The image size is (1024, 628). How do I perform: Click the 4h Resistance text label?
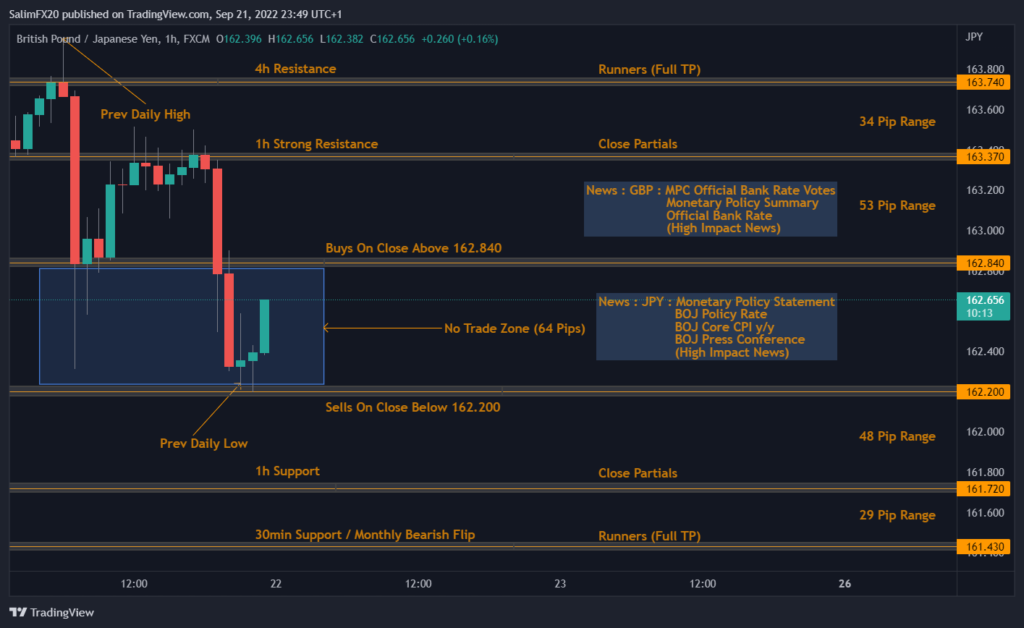[295, 69]
